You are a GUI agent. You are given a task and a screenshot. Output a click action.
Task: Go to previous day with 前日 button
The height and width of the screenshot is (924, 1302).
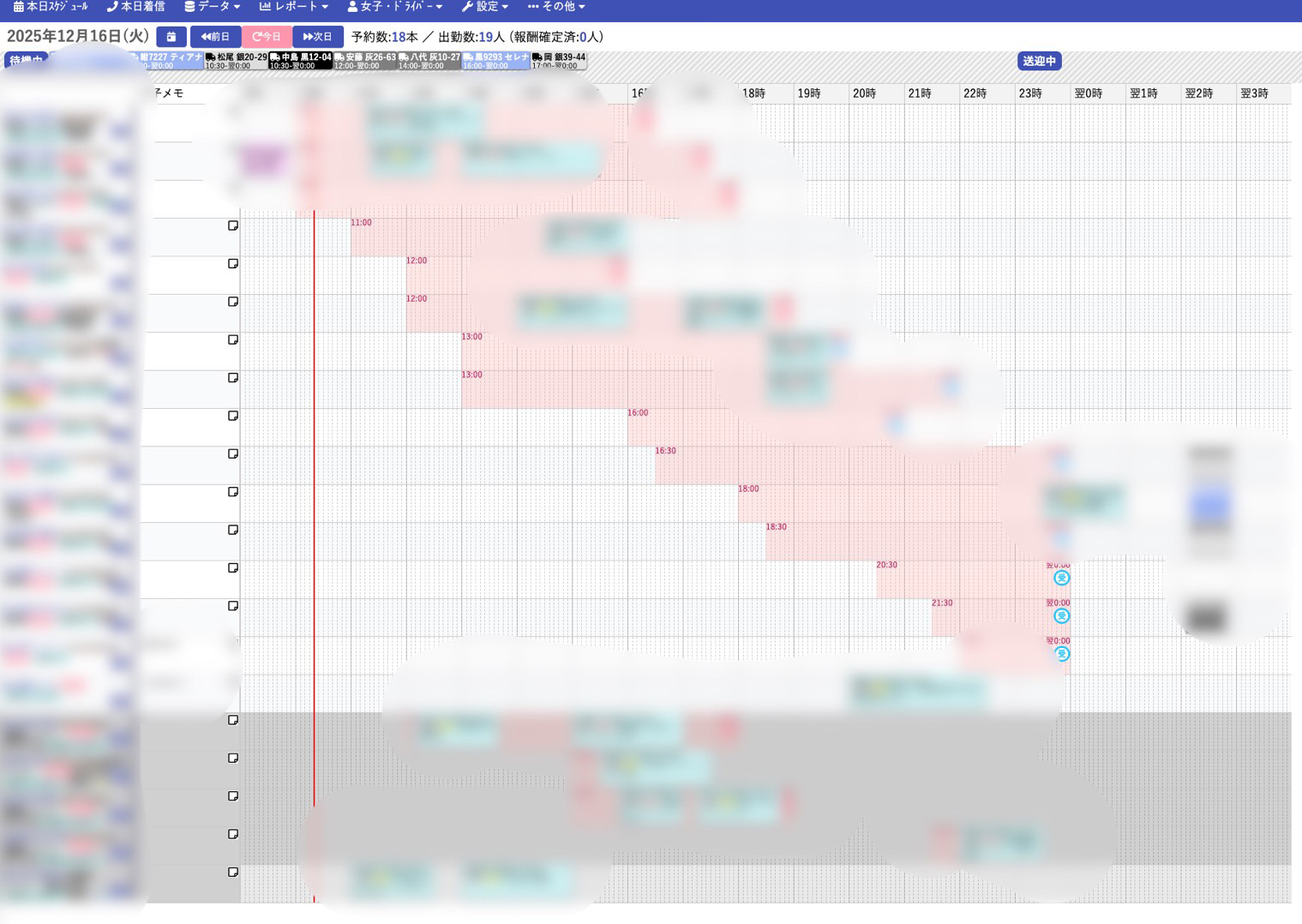pos(215,37)
